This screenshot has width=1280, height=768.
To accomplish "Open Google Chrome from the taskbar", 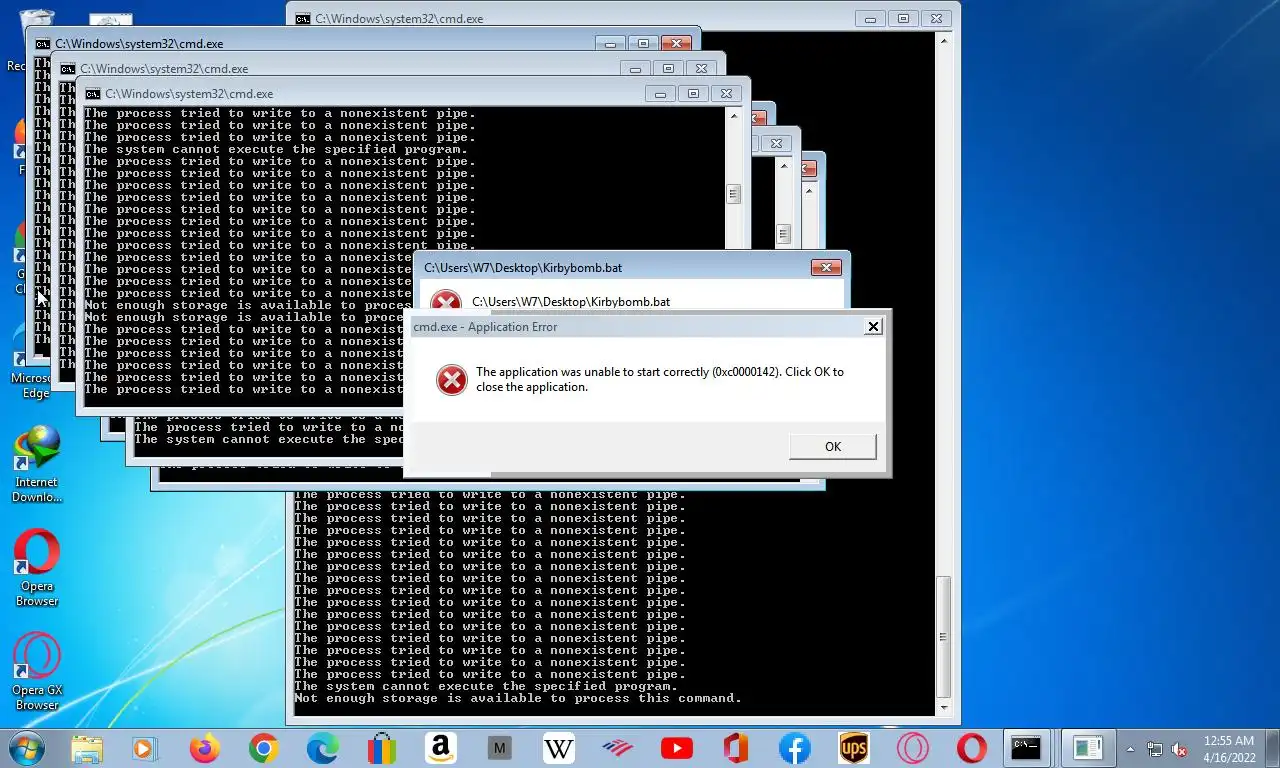I will coord(263,748).
